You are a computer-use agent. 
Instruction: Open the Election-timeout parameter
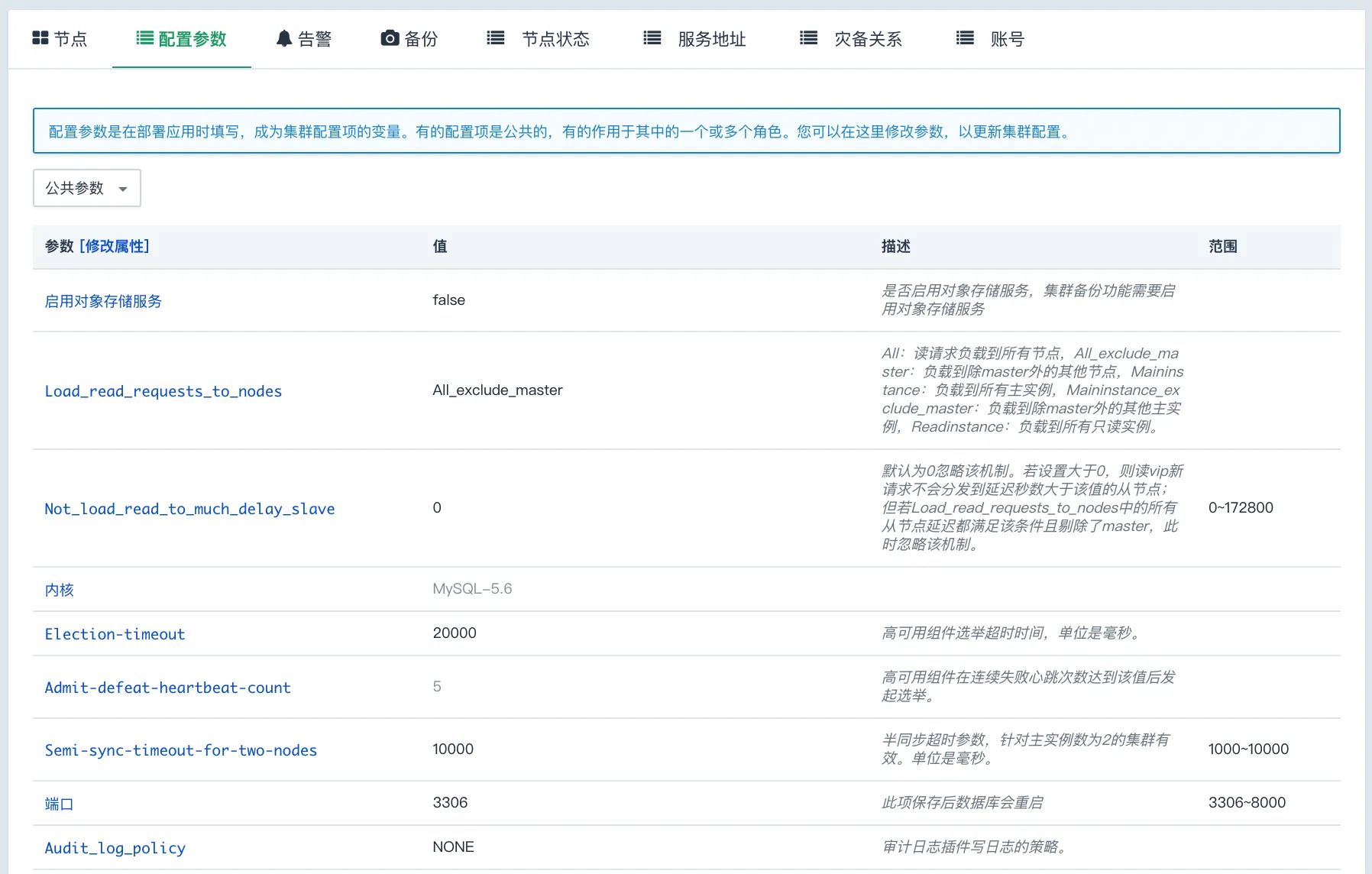[115, 634]
